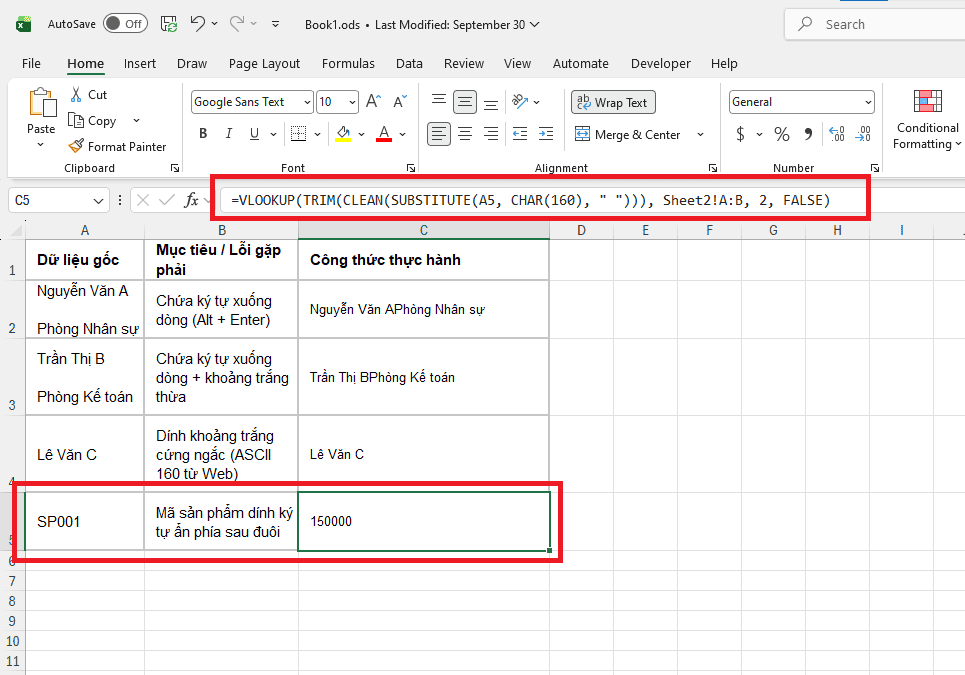Align text to the right
This screenshot has width=965, height=675.
(491, 134)
